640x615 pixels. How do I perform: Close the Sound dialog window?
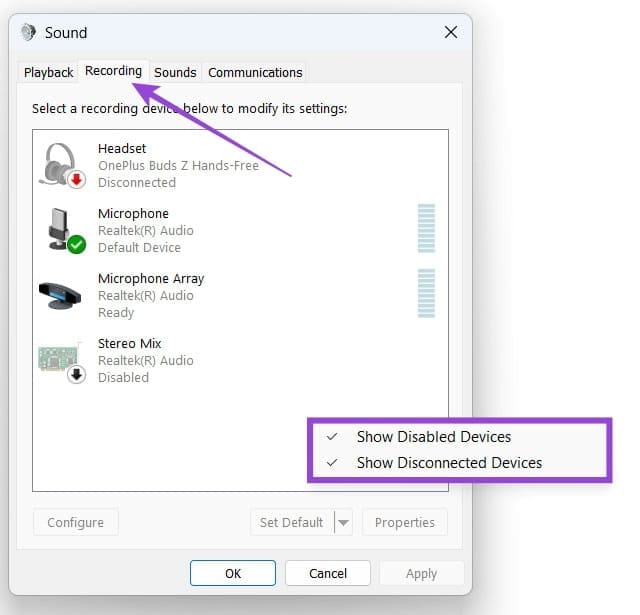(x=450, y=33)
